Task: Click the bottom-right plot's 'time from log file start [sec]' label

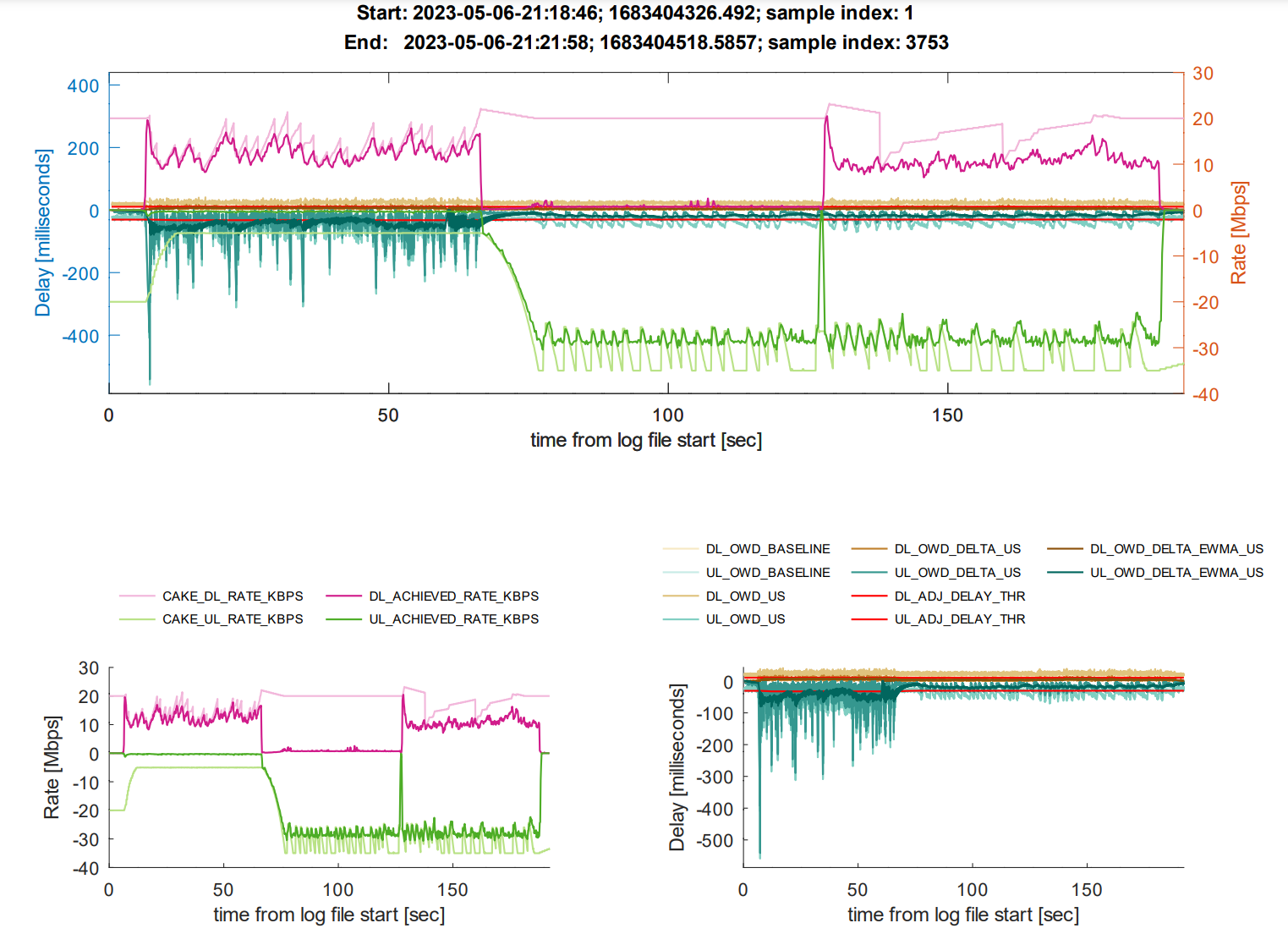Action: pyautogui.click(x=963, y=915)
